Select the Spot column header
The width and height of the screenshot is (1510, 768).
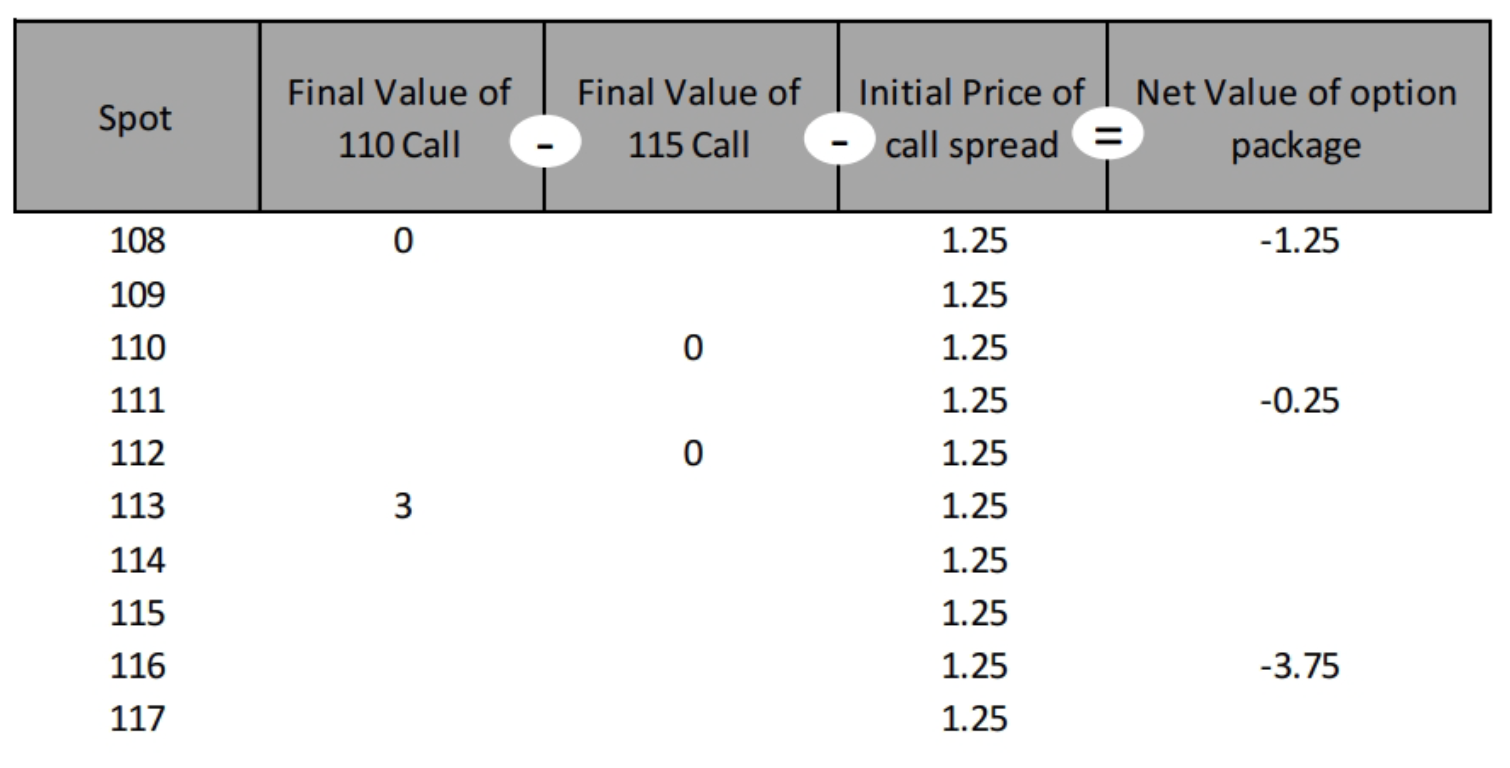tap(137, 118)
